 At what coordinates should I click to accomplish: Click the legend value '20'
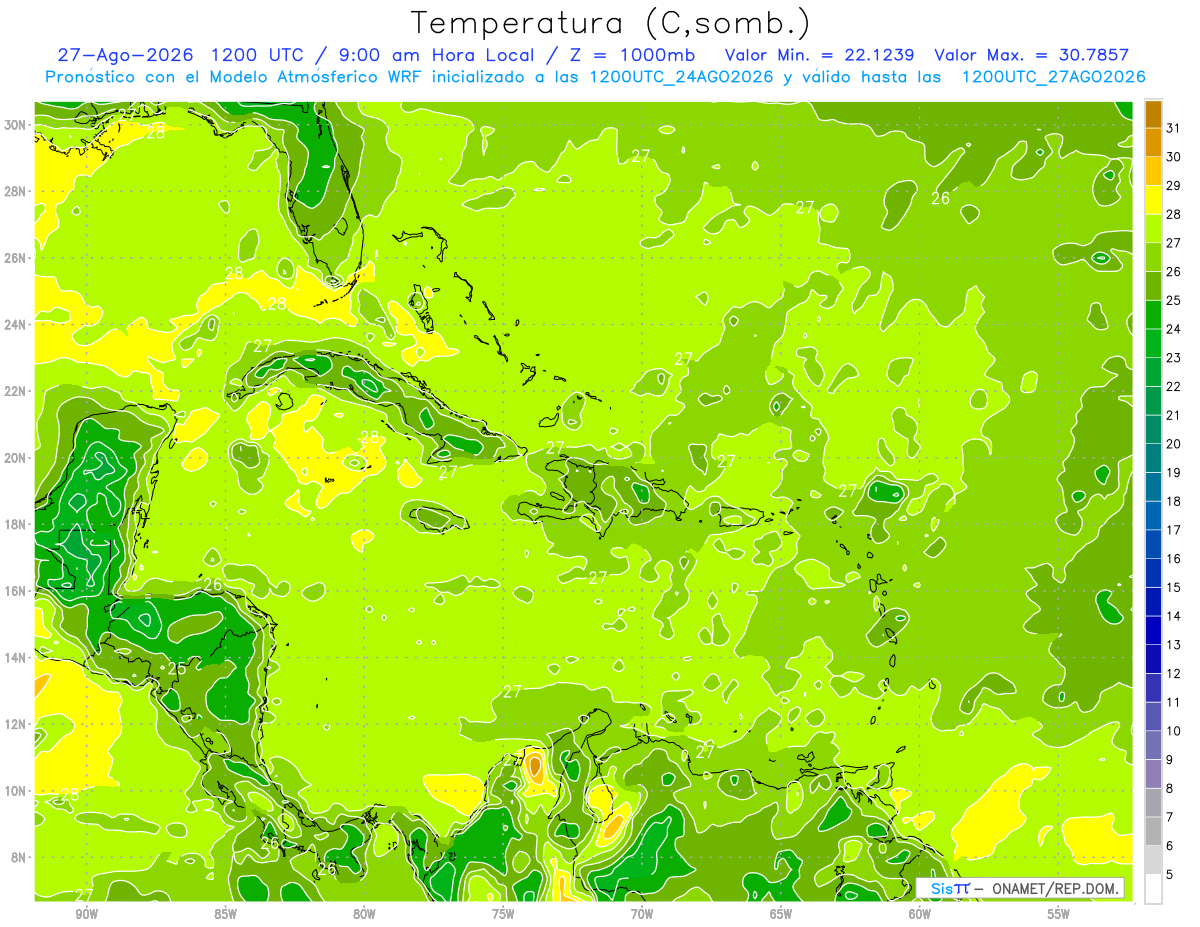click(1174, 443)
